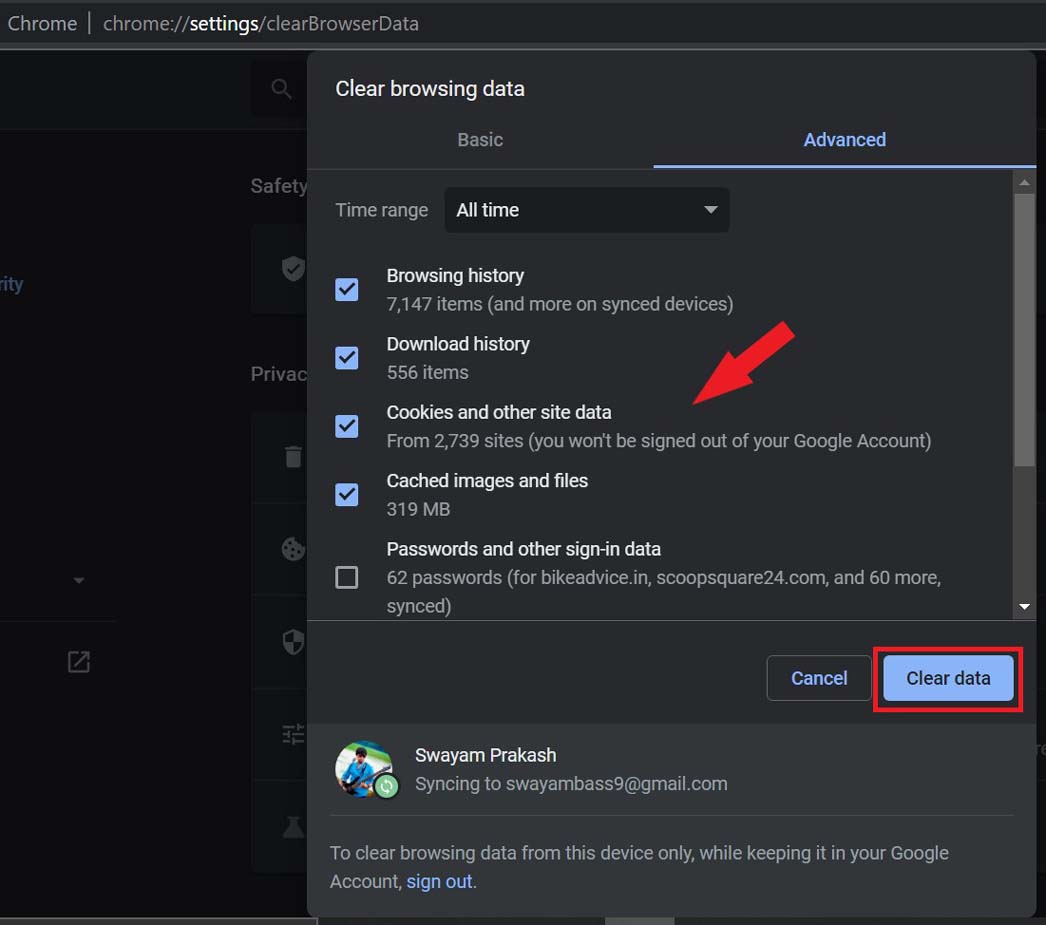This screenshot has height=925, width=1046.
Task: Select the shield icon for security settings
Action: point(292,642)
